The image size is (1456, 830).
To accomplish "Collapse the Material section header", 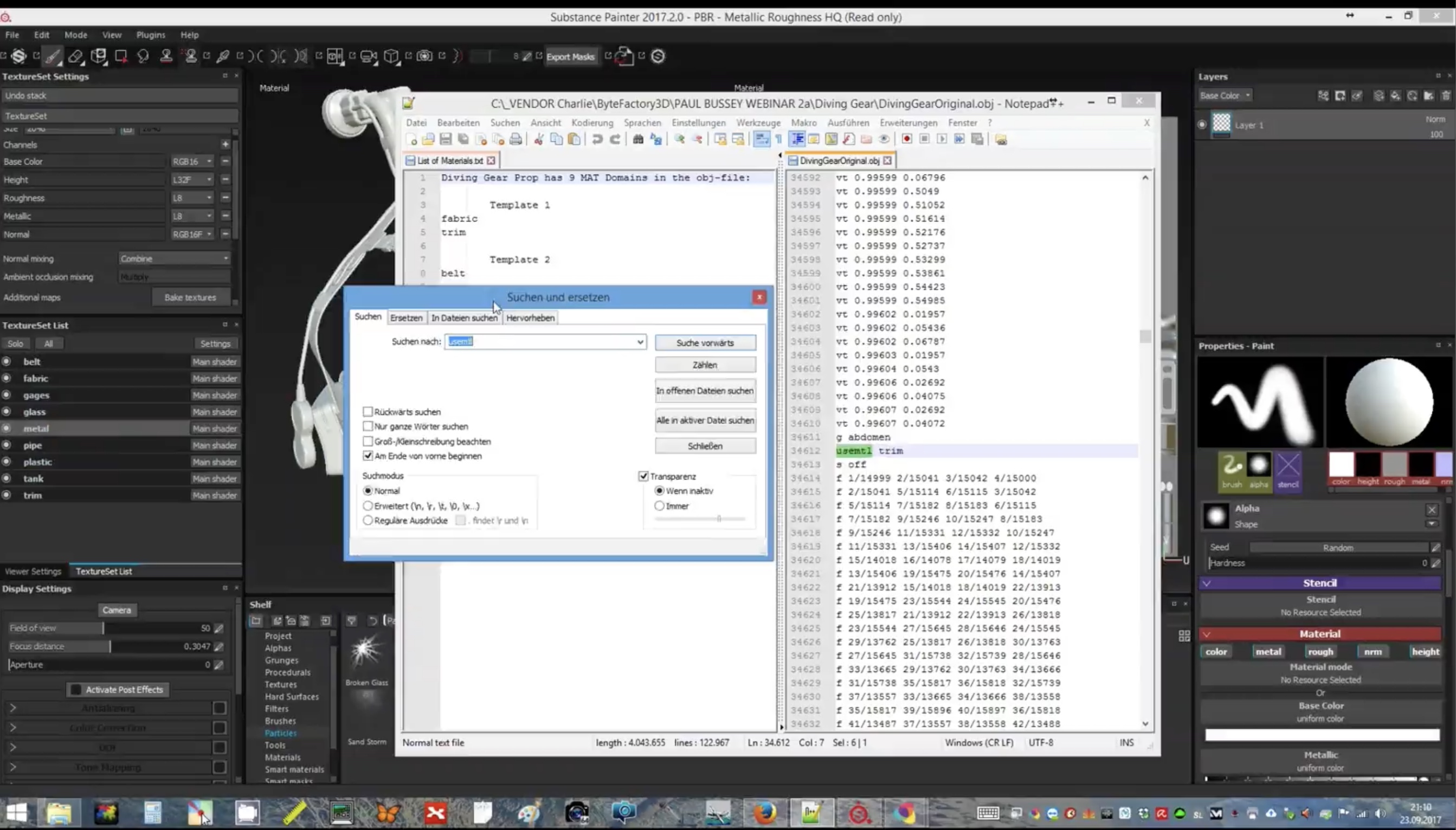I will (1320, 633).
